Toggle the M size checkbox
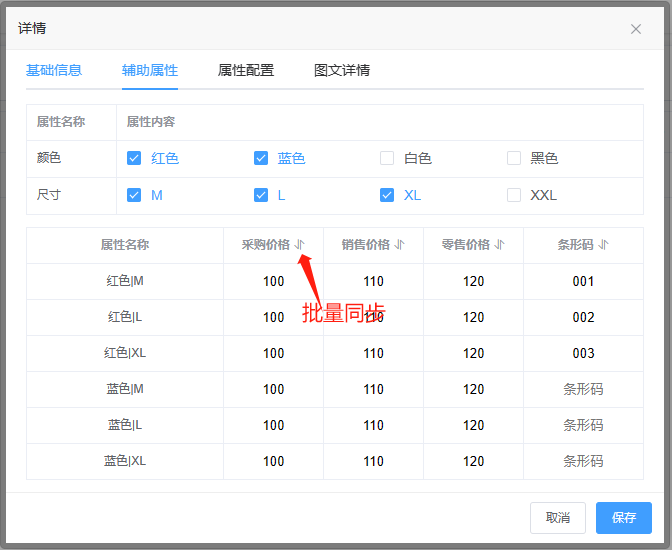Screen dimensions: 672x550 coord(134,195)
